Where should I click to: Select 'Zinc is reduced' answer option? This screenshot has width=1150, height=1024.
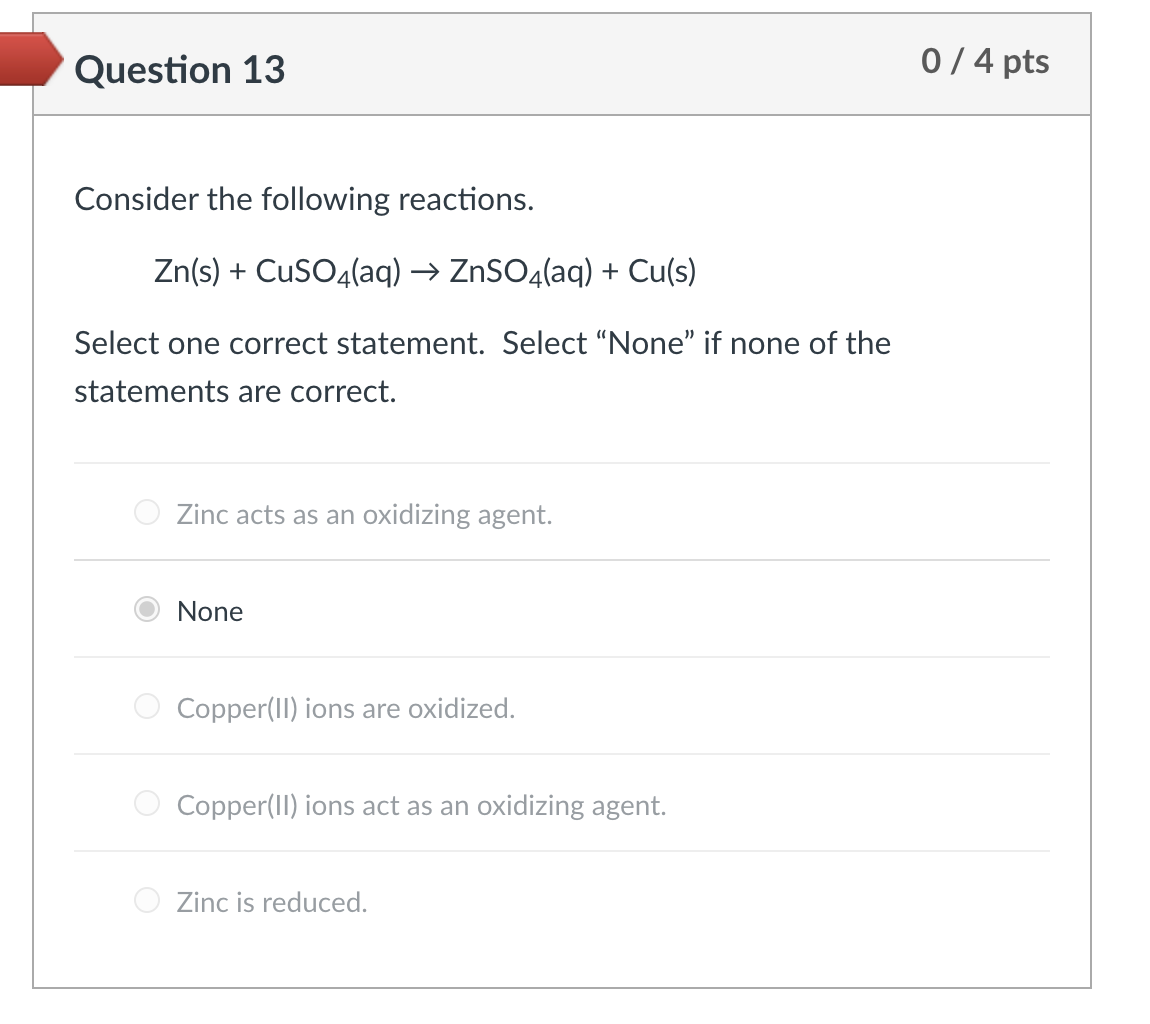(146, 901)
